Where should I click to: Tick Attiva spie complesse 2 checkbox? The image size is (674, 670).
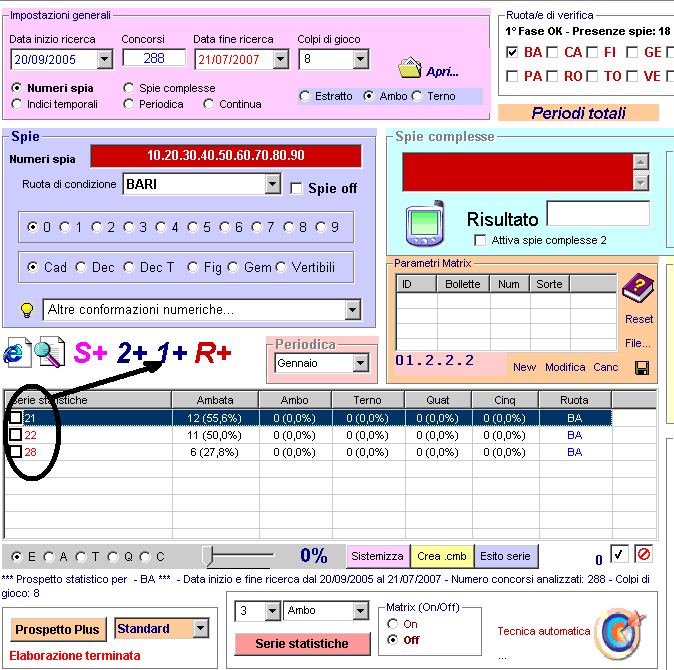(x=480, y=240)
